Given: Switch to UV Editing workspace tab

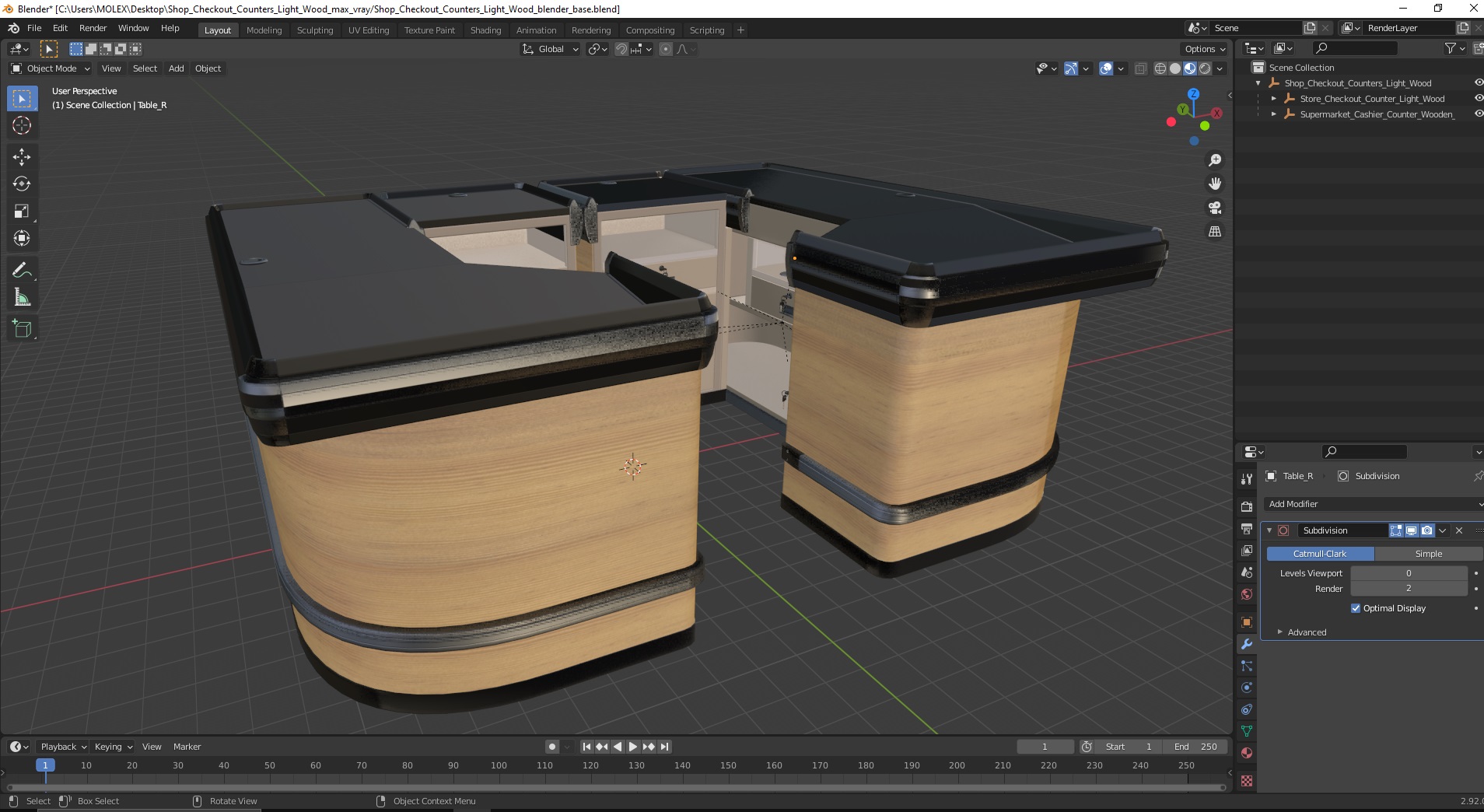Looking at the screenshot, I should coord(368,30).
